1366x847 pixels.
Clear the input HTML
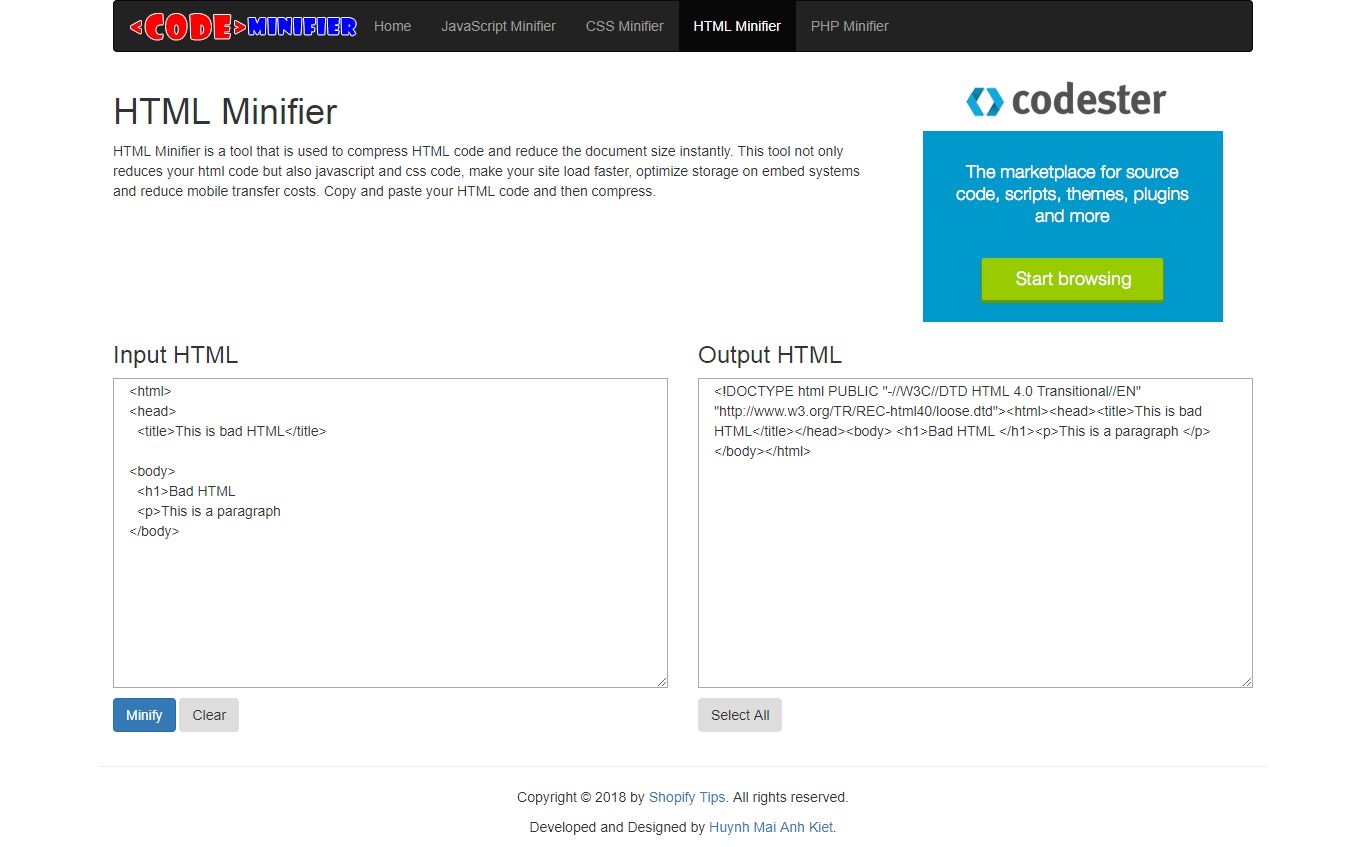pos(209,715)
